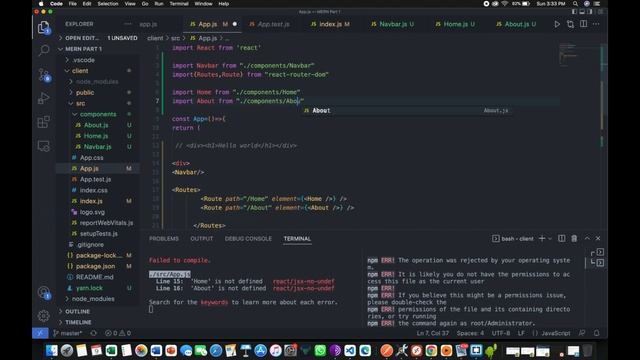
Task: Split the terminal panel
Action: click(x=562, y=238)
